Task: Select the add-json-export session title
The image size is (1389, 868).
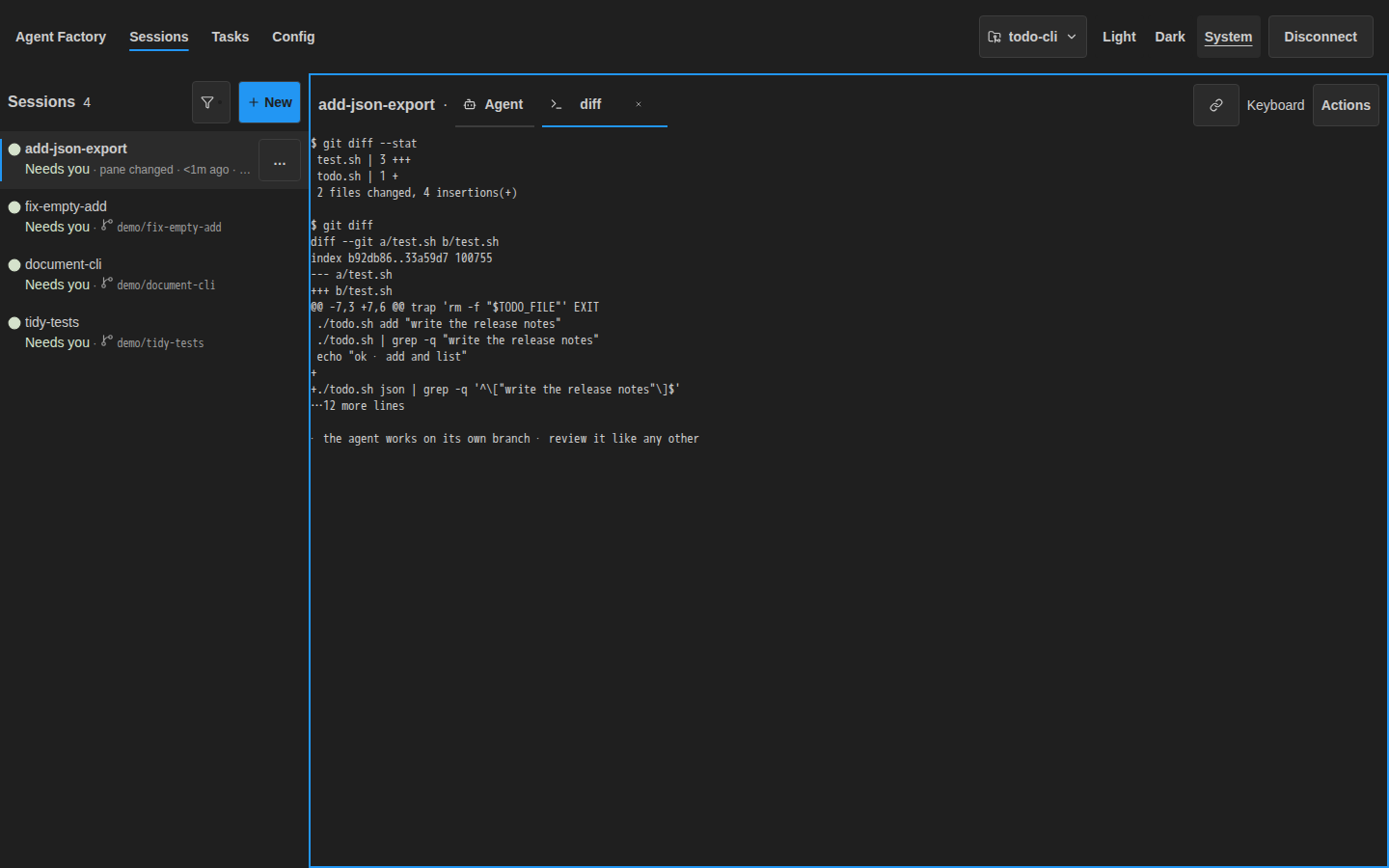Action: 76,149
